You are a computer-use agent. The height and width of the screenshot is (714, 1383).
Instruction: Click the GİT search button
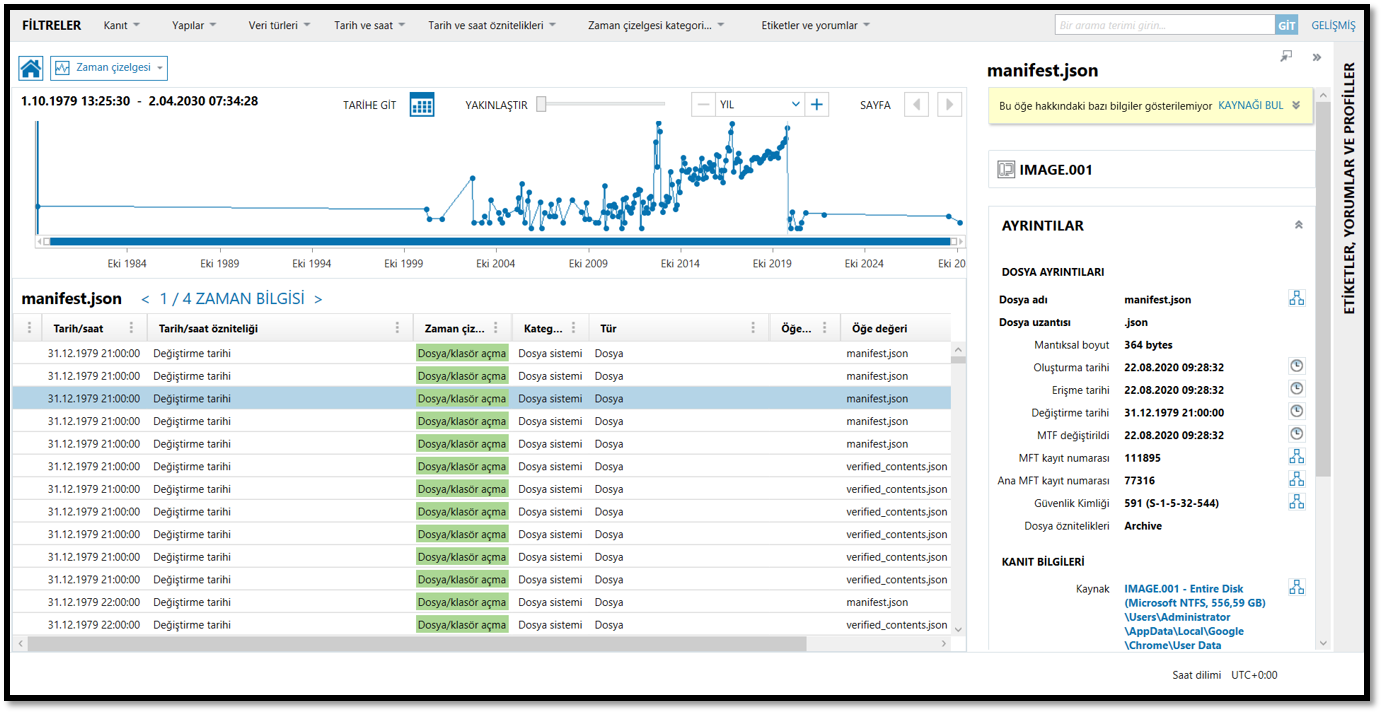(1286, 26)
